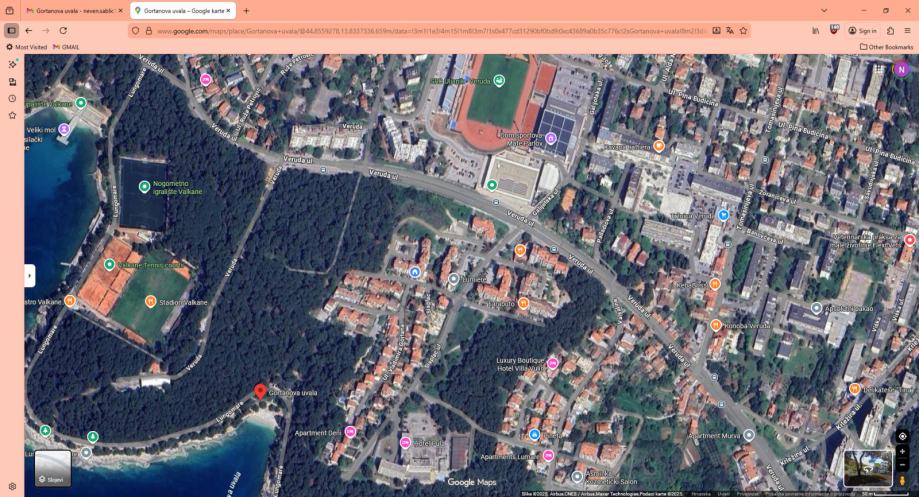919x497 pixels.
Task: Click the translate page icon
Action: [730, 30]
